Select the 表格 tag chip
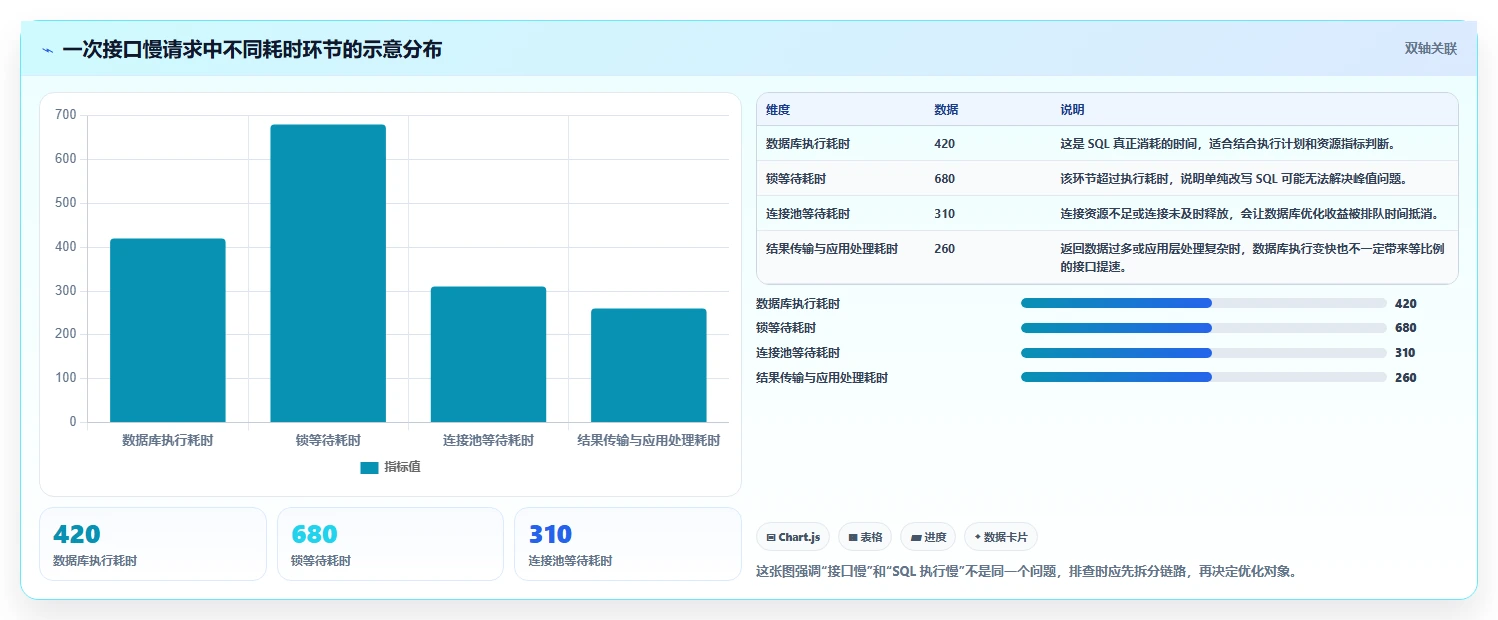This screenshot has height=620, width=1498. coord(865,537)
